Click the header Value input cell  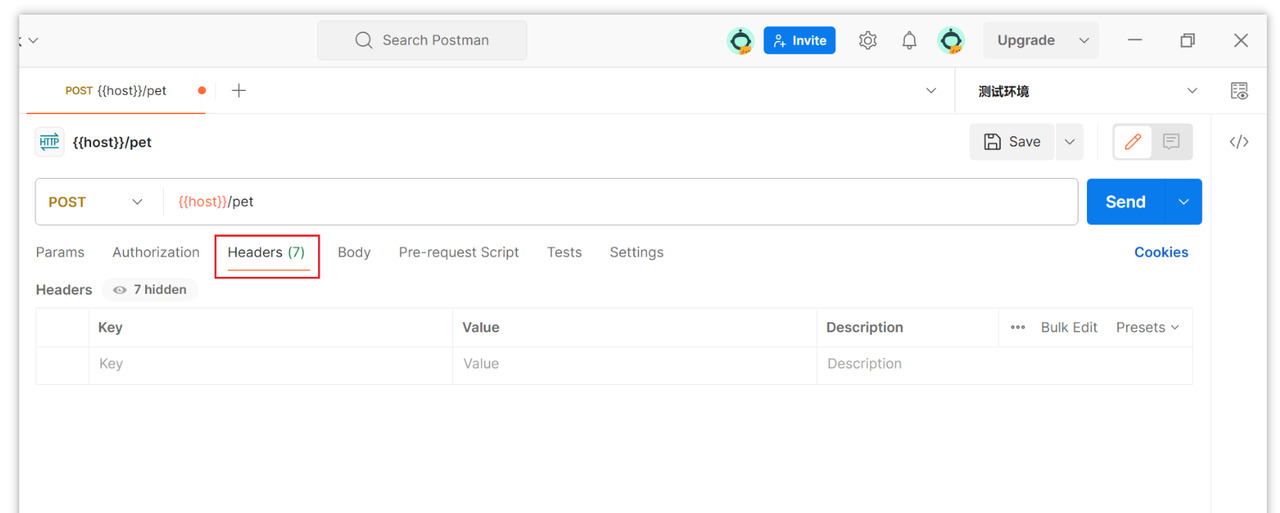(x=634, y=364)
